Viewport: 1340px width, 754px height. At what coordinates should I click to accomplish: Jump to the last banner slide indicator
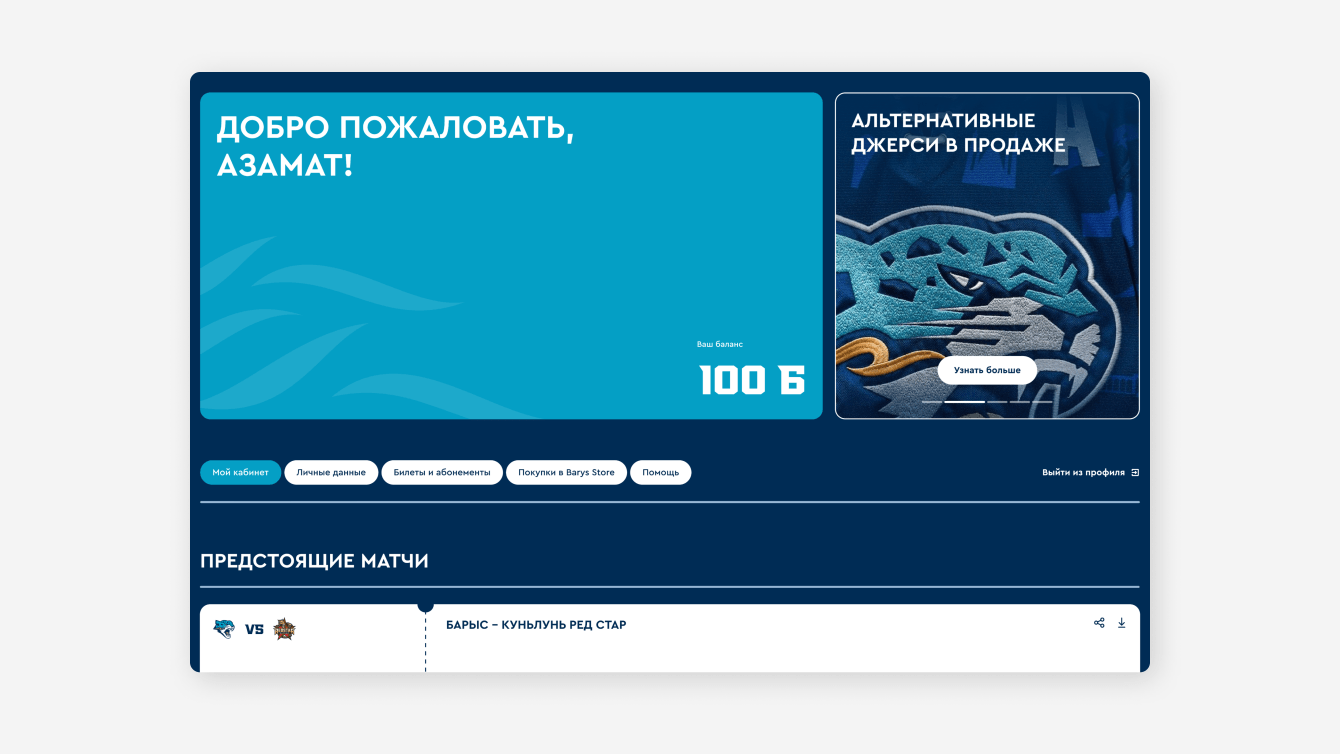1042,402
